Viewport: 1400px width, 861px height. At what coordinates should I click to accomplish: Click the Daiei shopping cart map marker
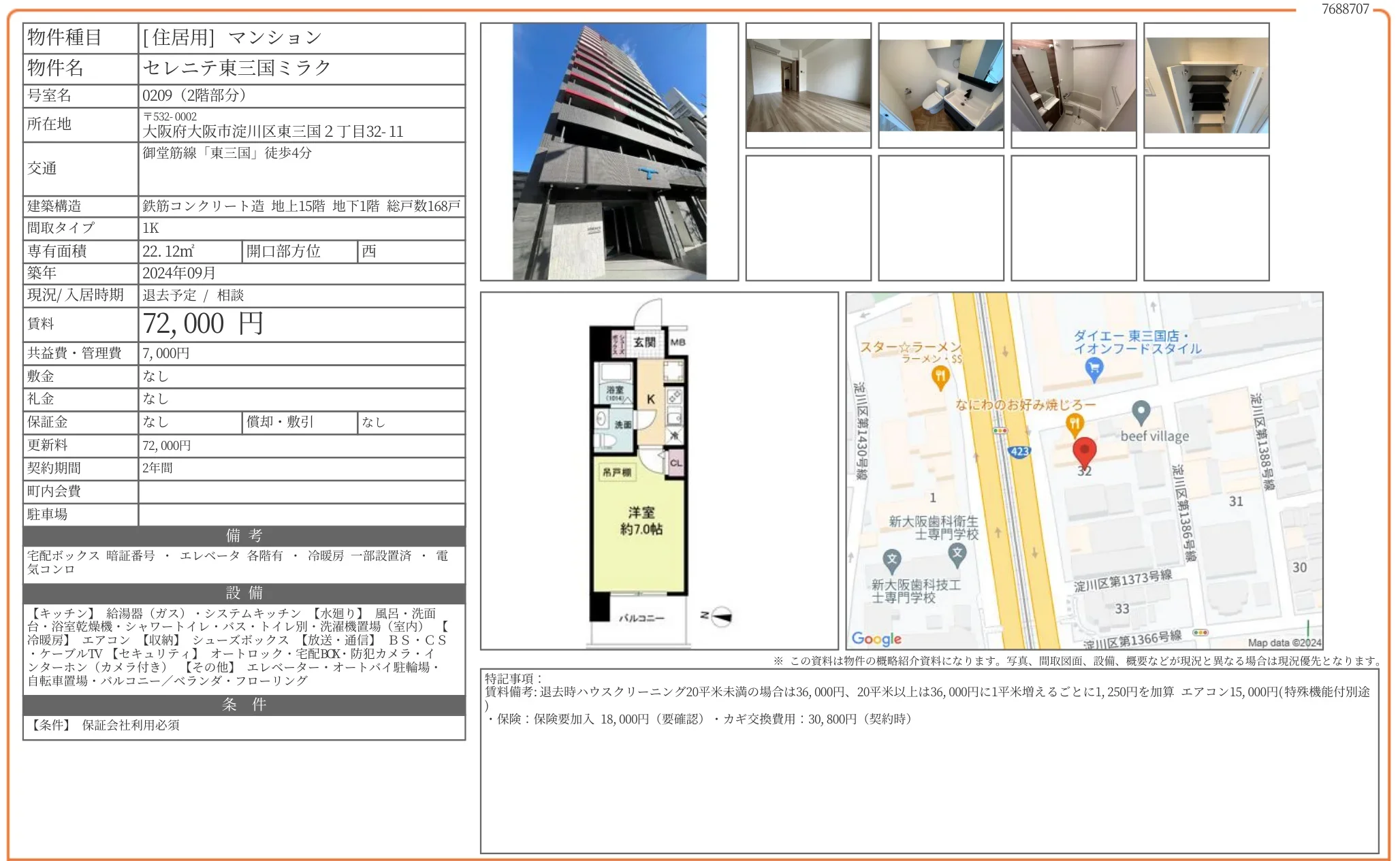point(1094,369)
